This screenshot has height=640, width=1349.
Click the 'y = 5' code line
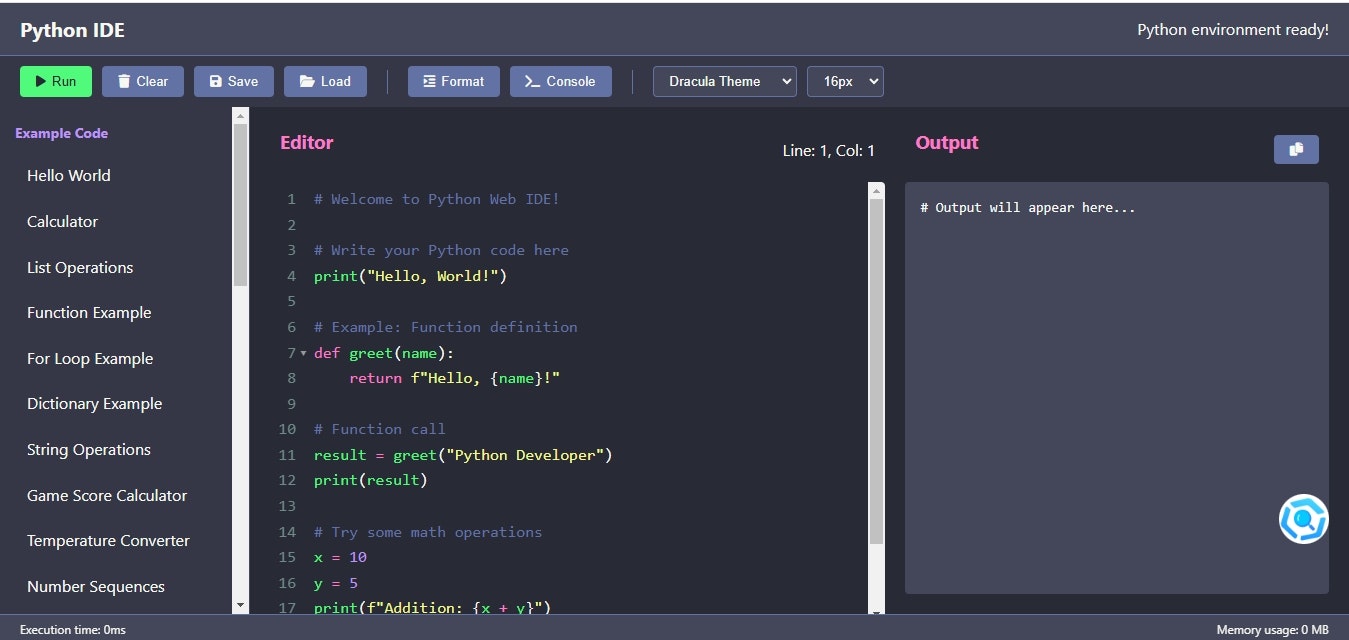click(x=336, y=583)
